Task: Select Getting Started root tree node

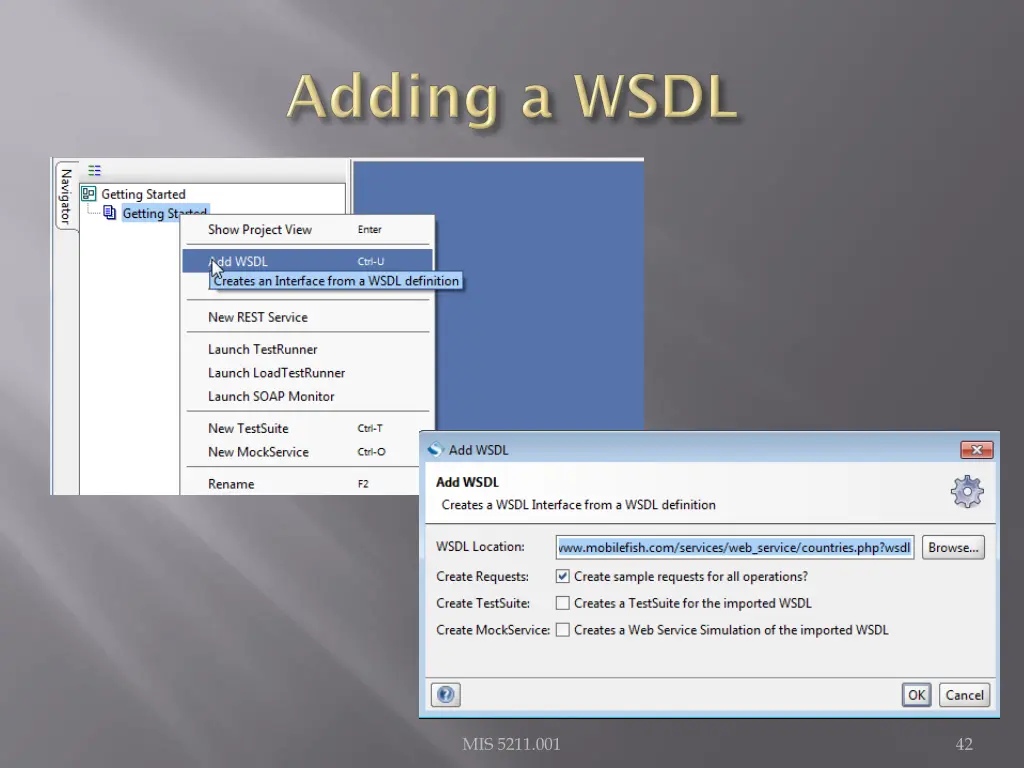Action: click(143, 194)
